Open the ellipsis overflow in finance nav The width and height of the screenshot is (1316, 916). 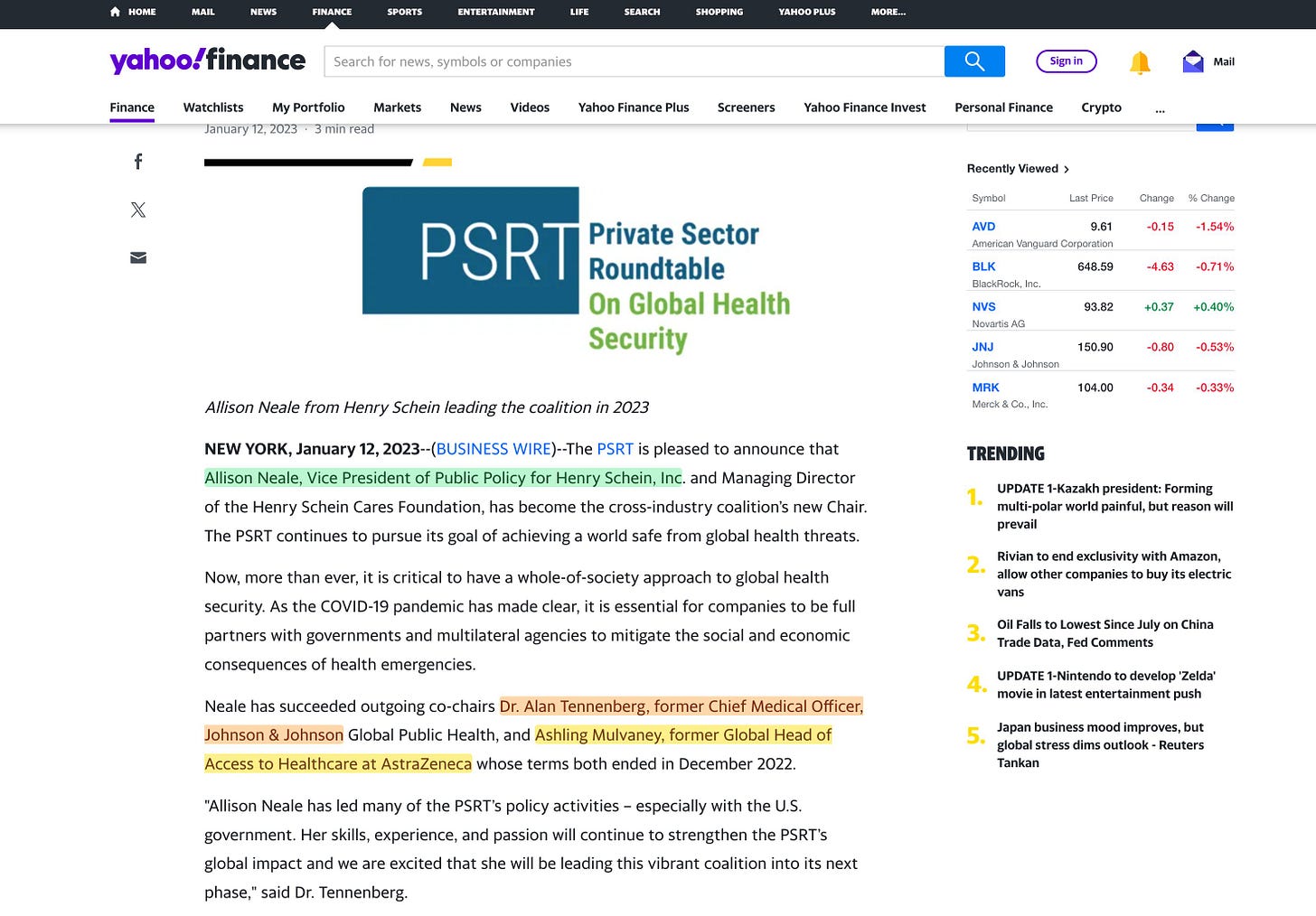coord(1160,107)
